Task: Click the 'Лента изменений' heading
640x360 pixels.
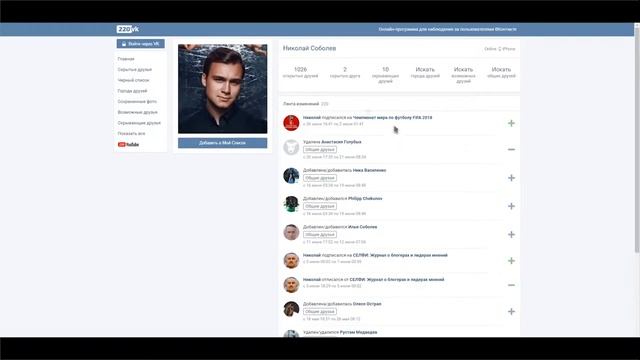Action: (301, 104)
